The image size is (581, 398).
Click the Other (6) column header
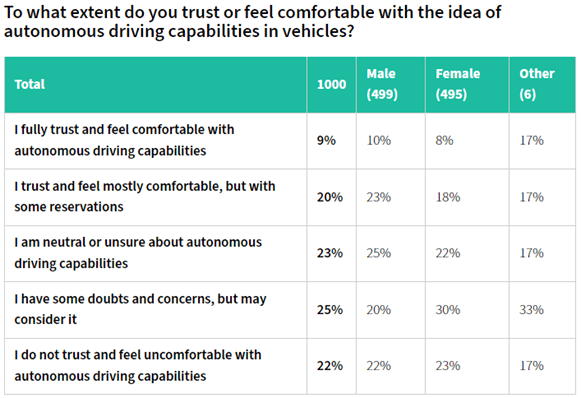tap(542, 84)
